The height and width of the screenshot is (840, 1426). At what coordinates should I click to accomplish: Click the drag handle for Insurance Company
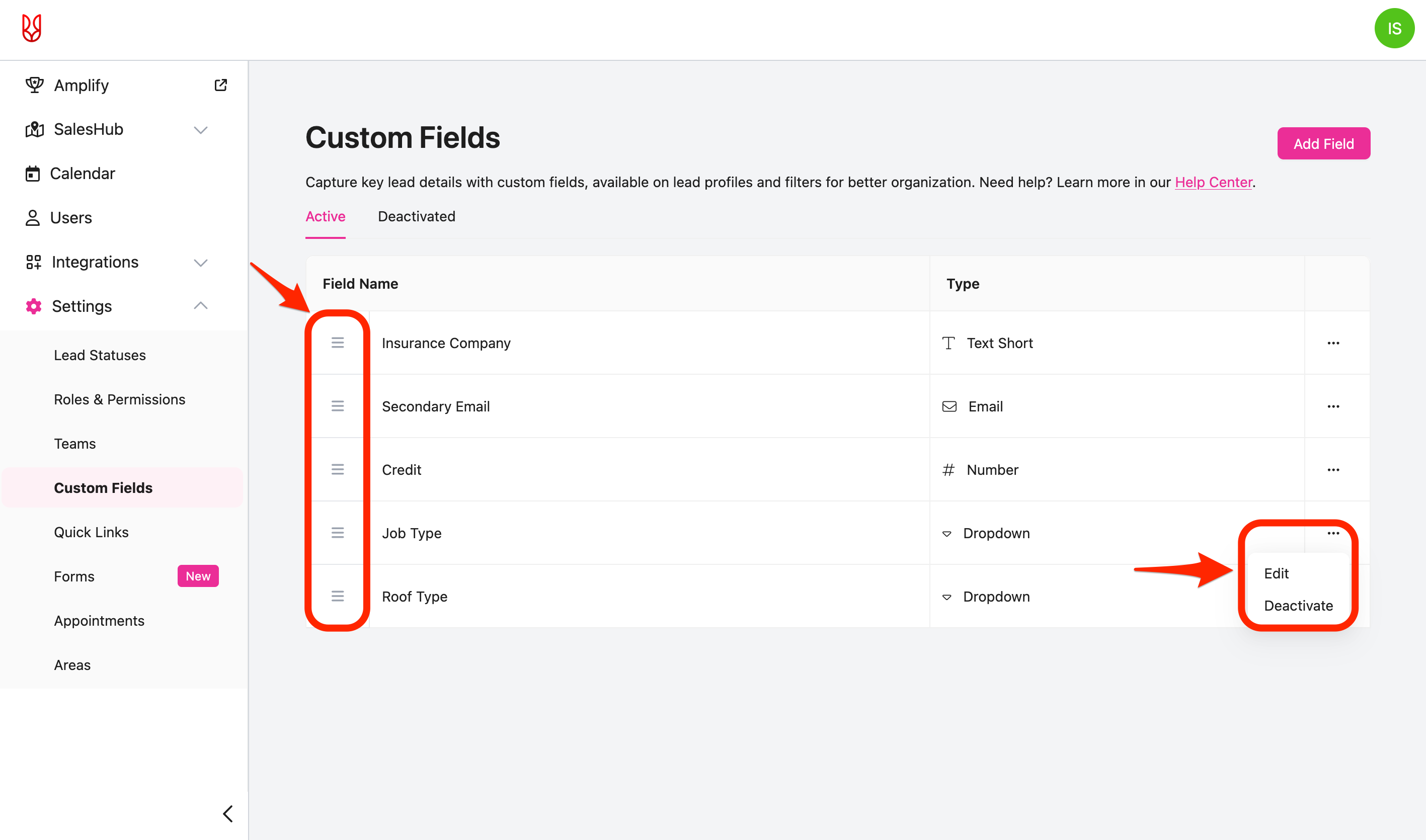click(338, 343)
